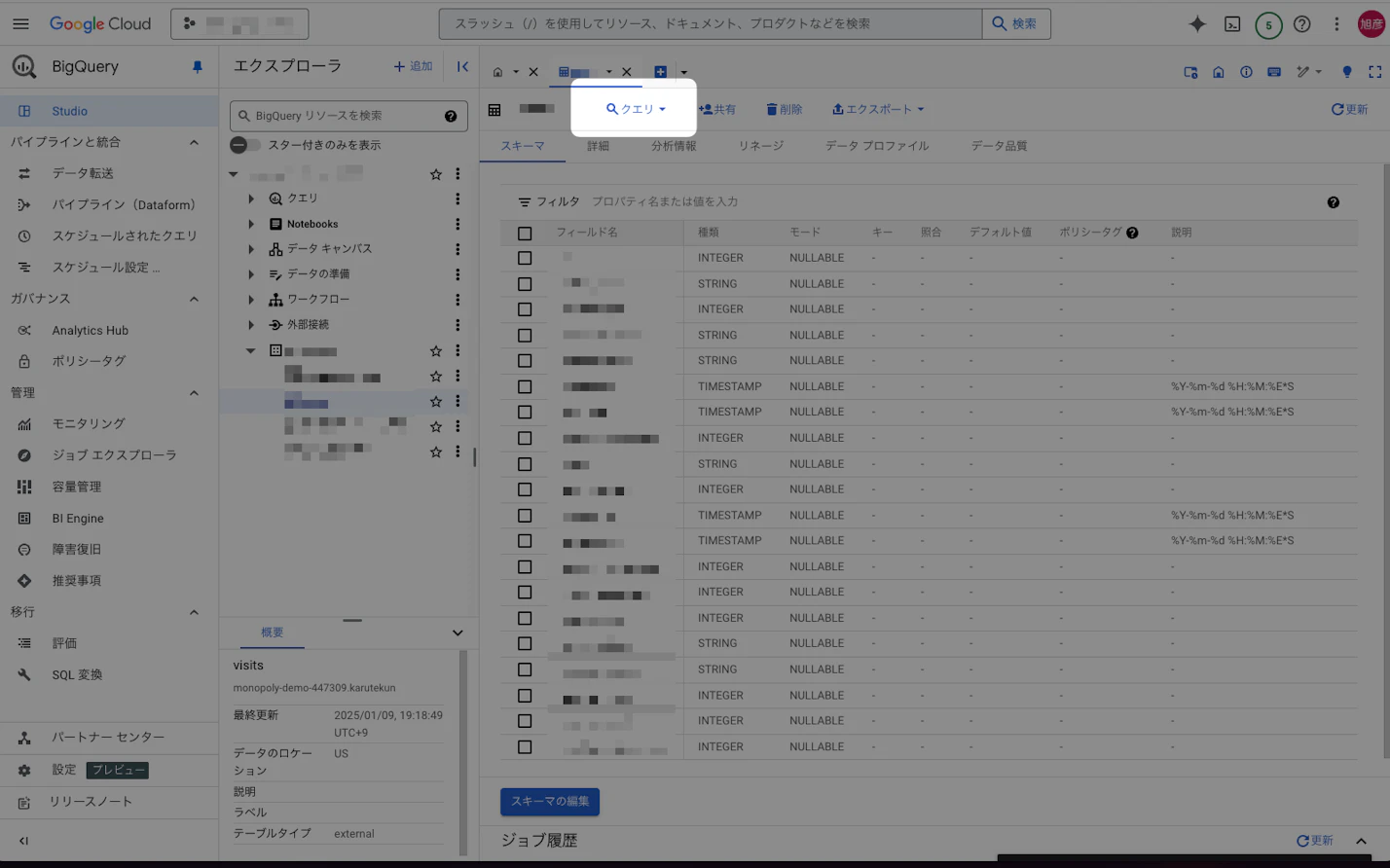This screenshot has height=868, width=1390.
Task: Collapse the ガバナンス sidebar section
Action: tap(194, 299)
